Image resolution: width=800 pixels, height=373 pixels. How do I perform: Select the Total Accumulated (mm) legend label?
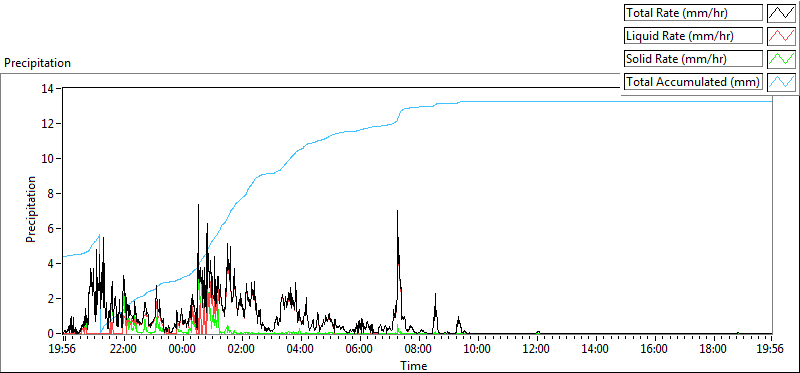pos(693,81)
